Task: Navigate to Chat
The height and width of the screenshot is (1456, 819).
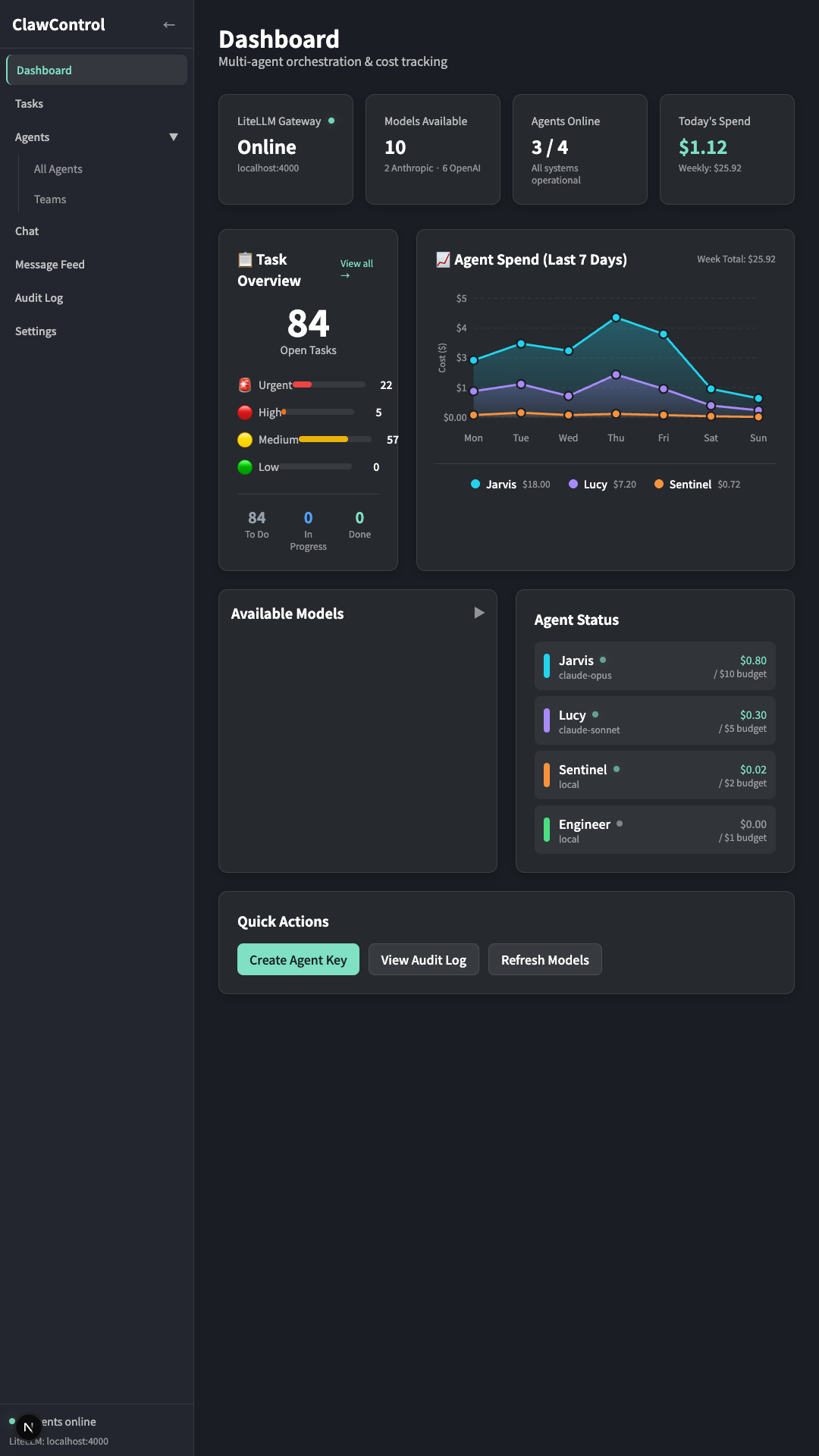Action: (96, 231)
